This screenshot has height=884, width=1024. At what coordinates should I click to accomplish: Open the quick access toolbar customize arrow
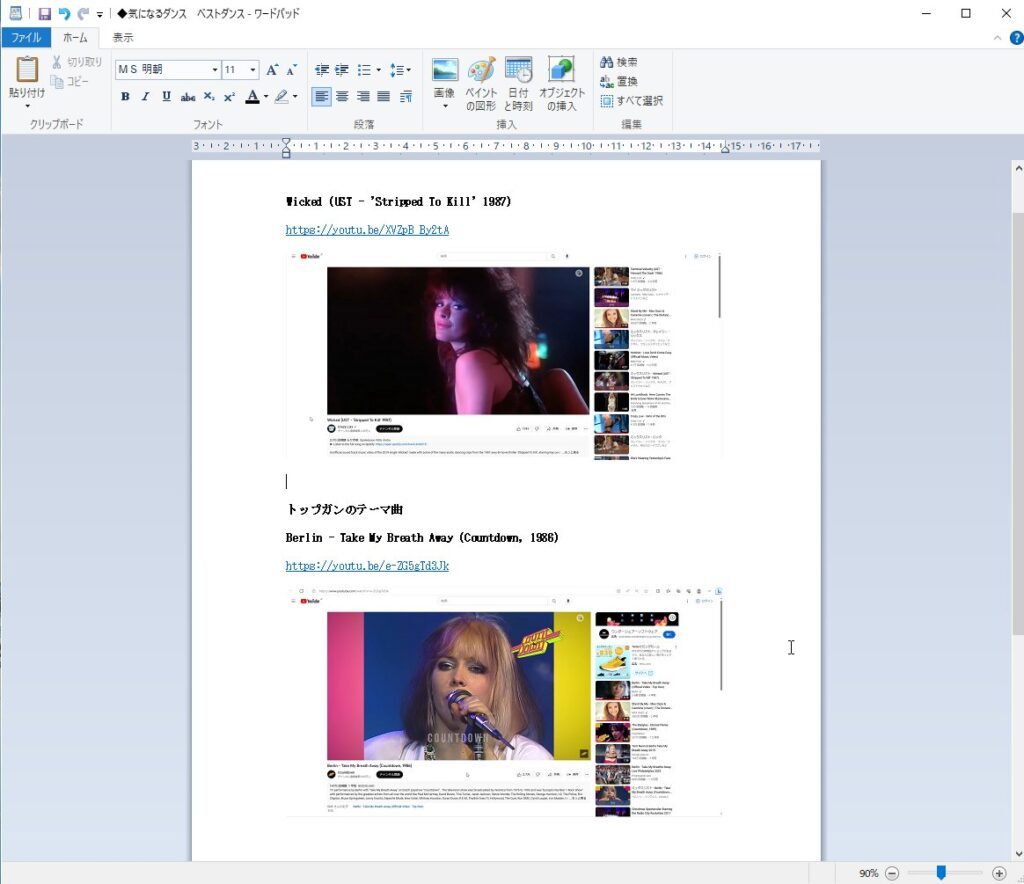tap(100, 14)
